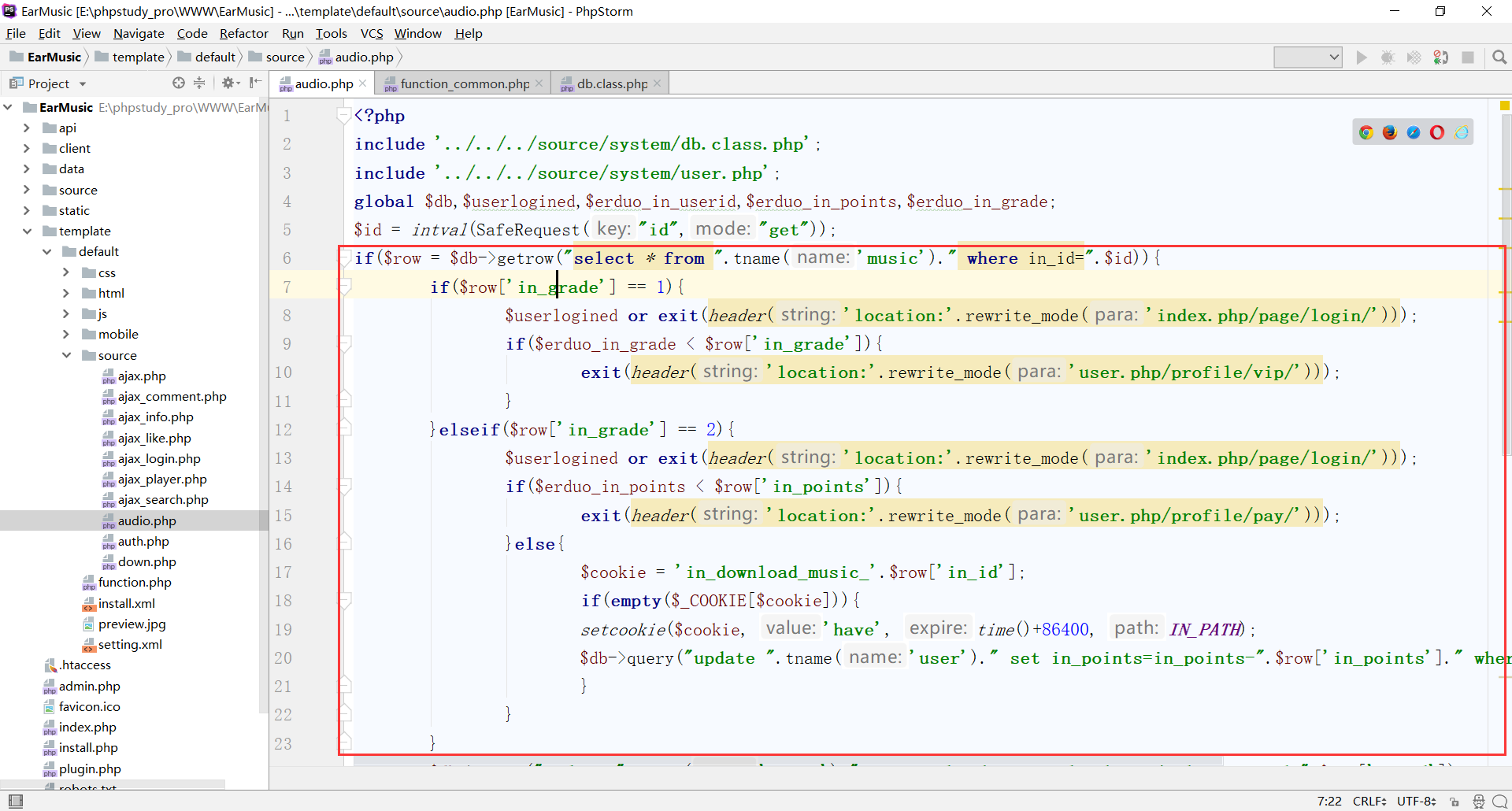
Task: Select ajax_login.php in project tree
Action: click(152, 458)
